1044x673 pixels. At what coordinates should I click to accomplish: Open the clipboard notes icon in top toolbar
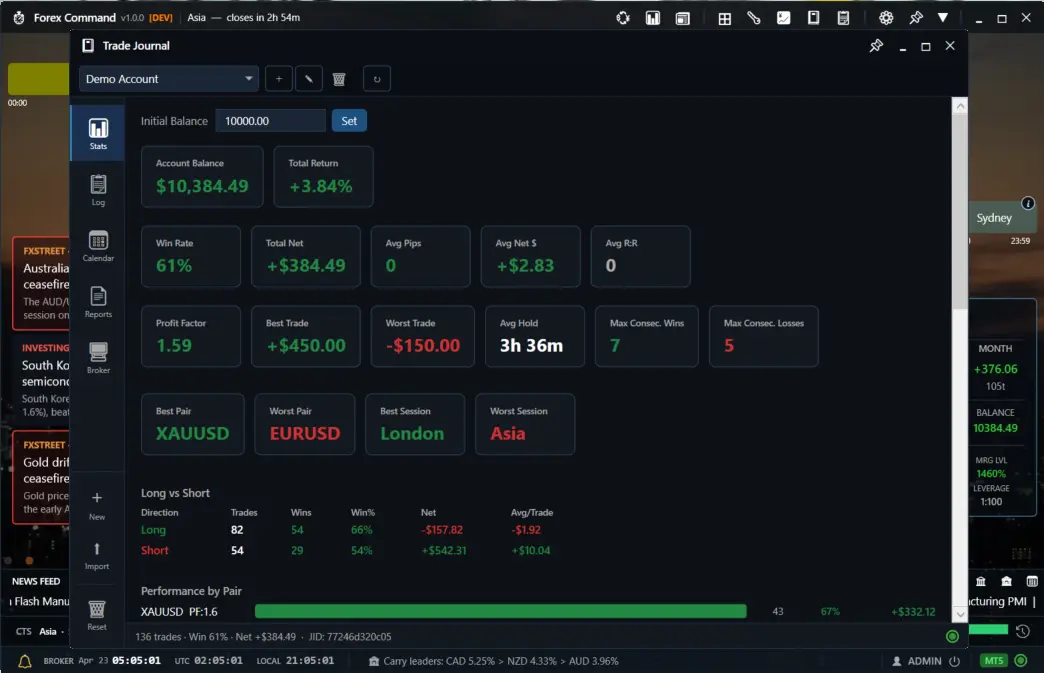[844, 18]
